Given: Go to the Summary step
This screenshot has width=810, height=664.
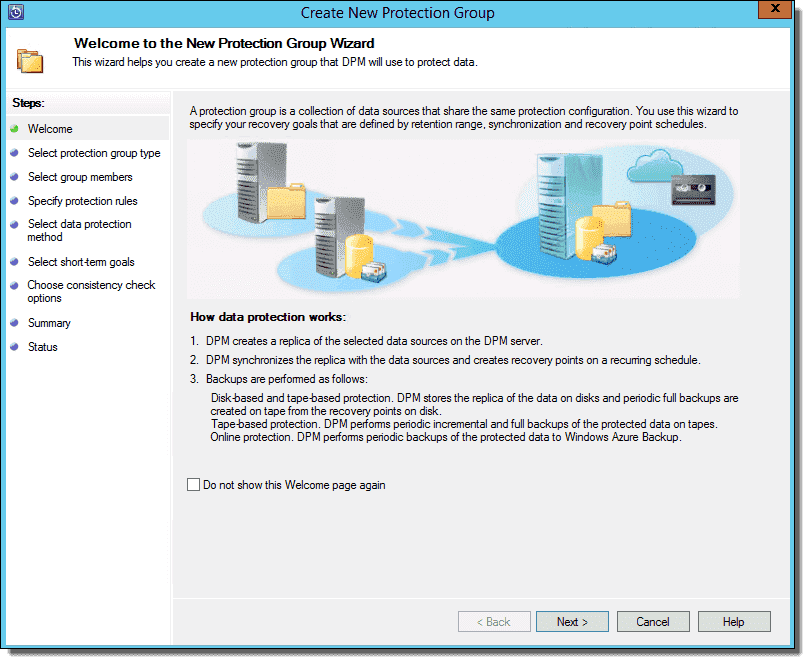Looking at the screenshot, I should pyautogui.click(x=49, y=323).
